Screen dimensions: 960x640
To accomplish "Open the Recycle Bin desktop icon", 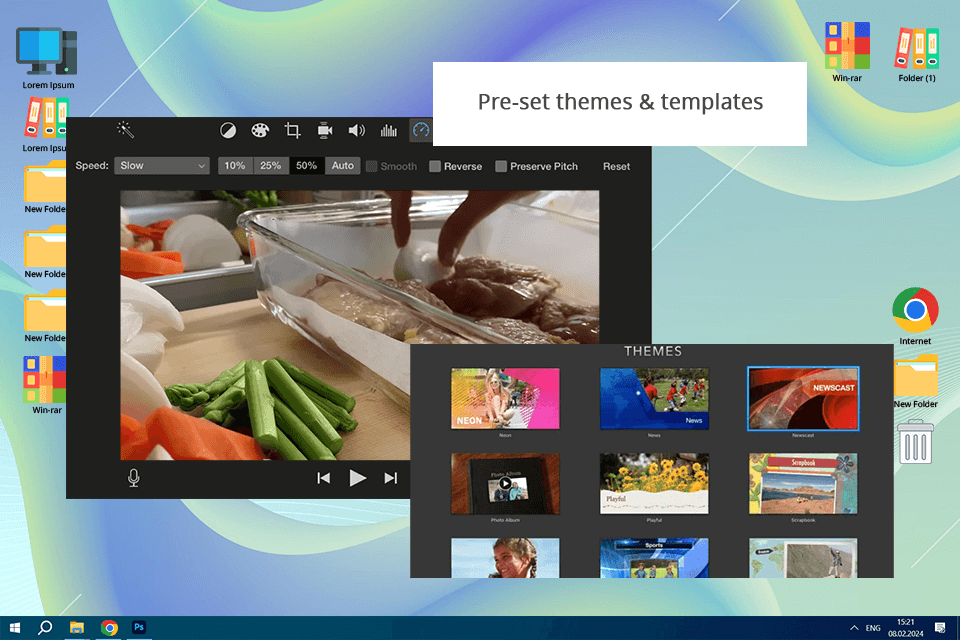I will 916,442.
